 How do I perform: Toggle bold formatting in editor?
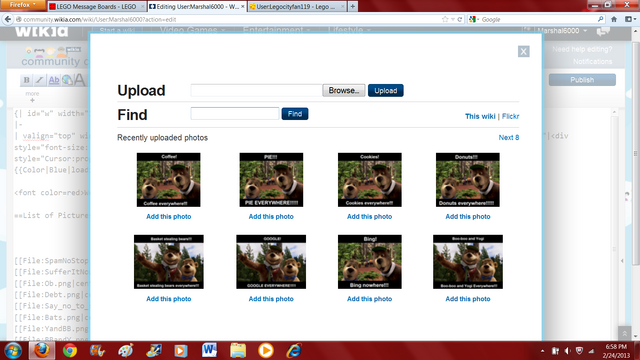coord(26,80)
